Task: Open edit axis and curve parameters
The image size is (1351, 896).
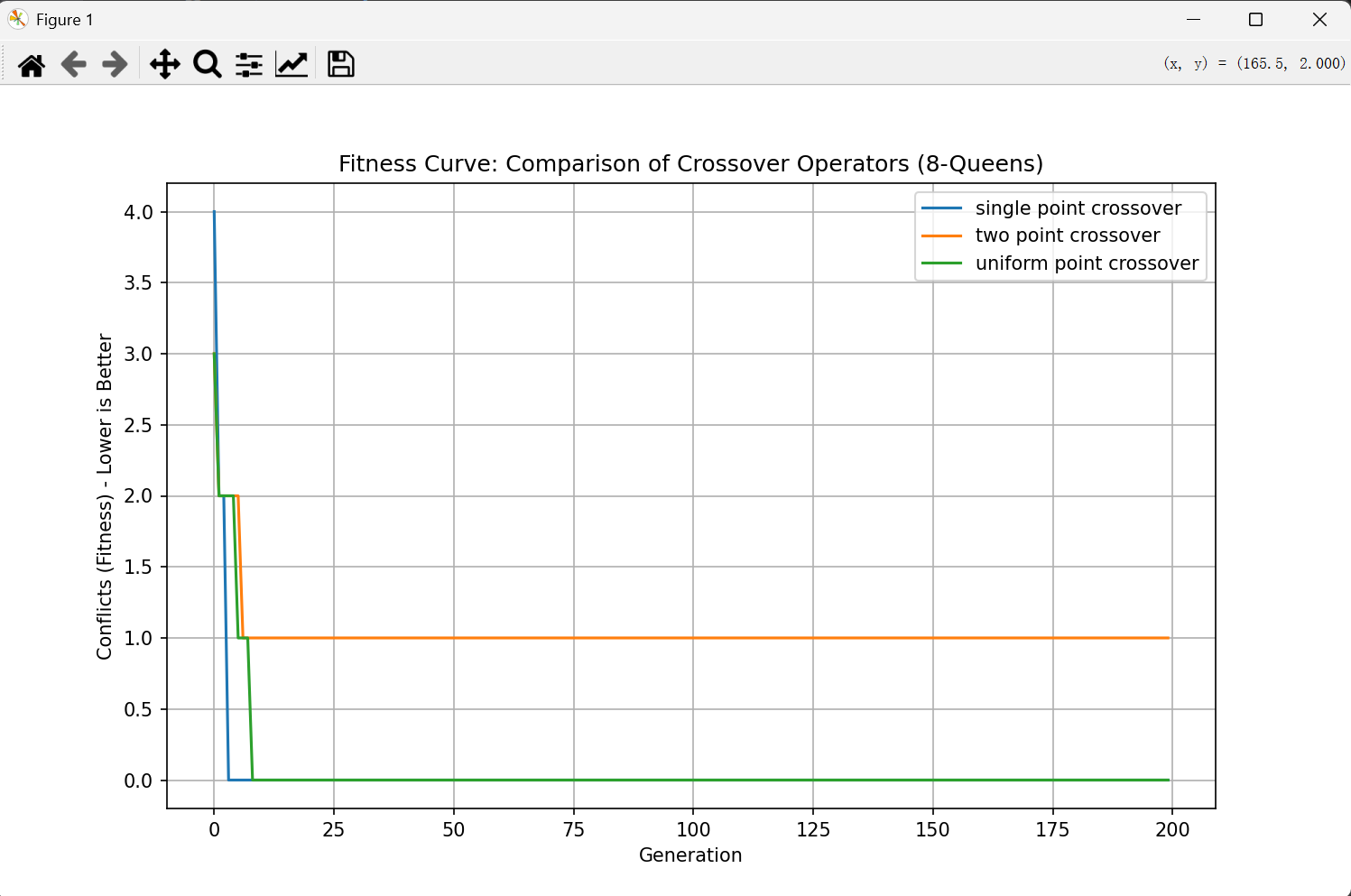Action: (x=291, y=65)
